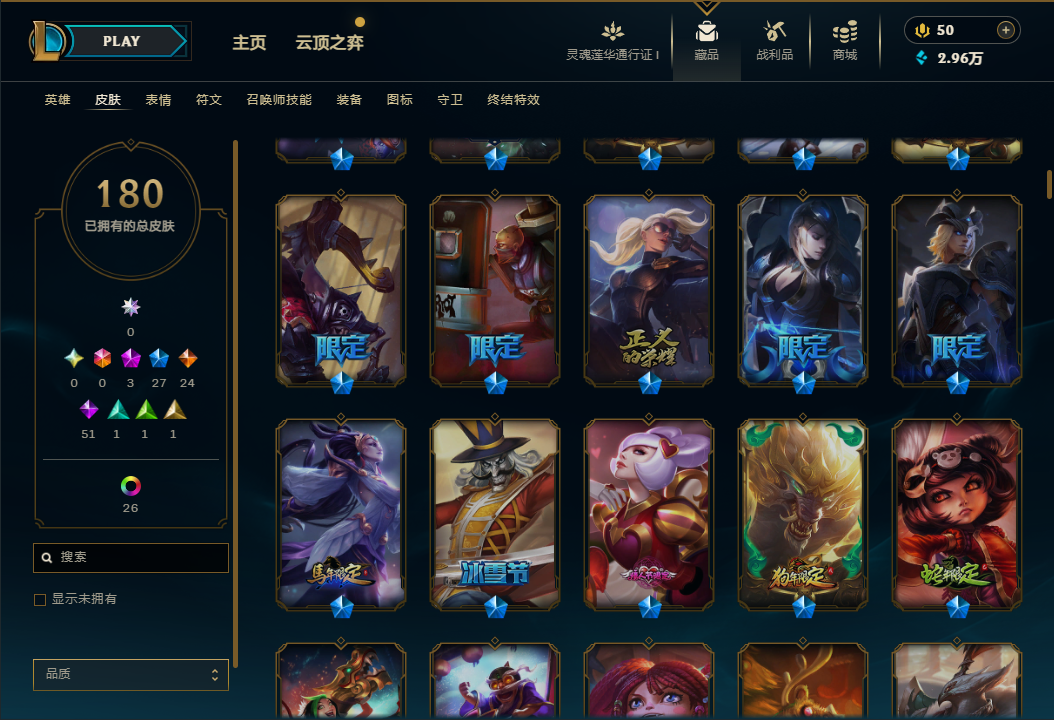Screen dimensions: 1054x720
Task: Open the 藏品 collection bag icon
Action: [706, 32]
